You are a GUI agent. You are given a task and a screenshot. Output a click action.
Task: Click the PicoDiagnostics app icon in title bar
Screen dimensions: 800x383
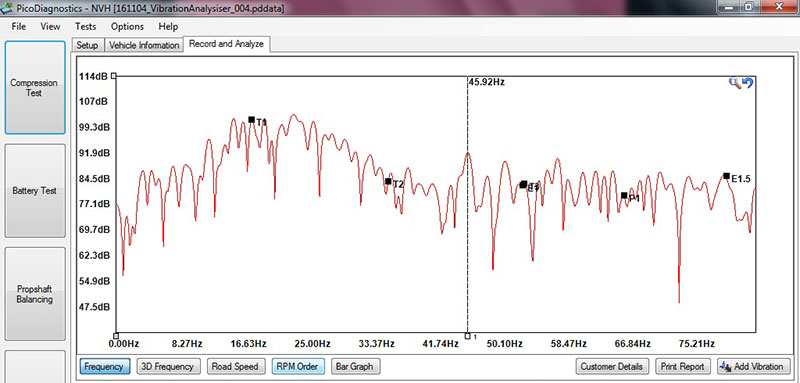(x=6, y=8)
